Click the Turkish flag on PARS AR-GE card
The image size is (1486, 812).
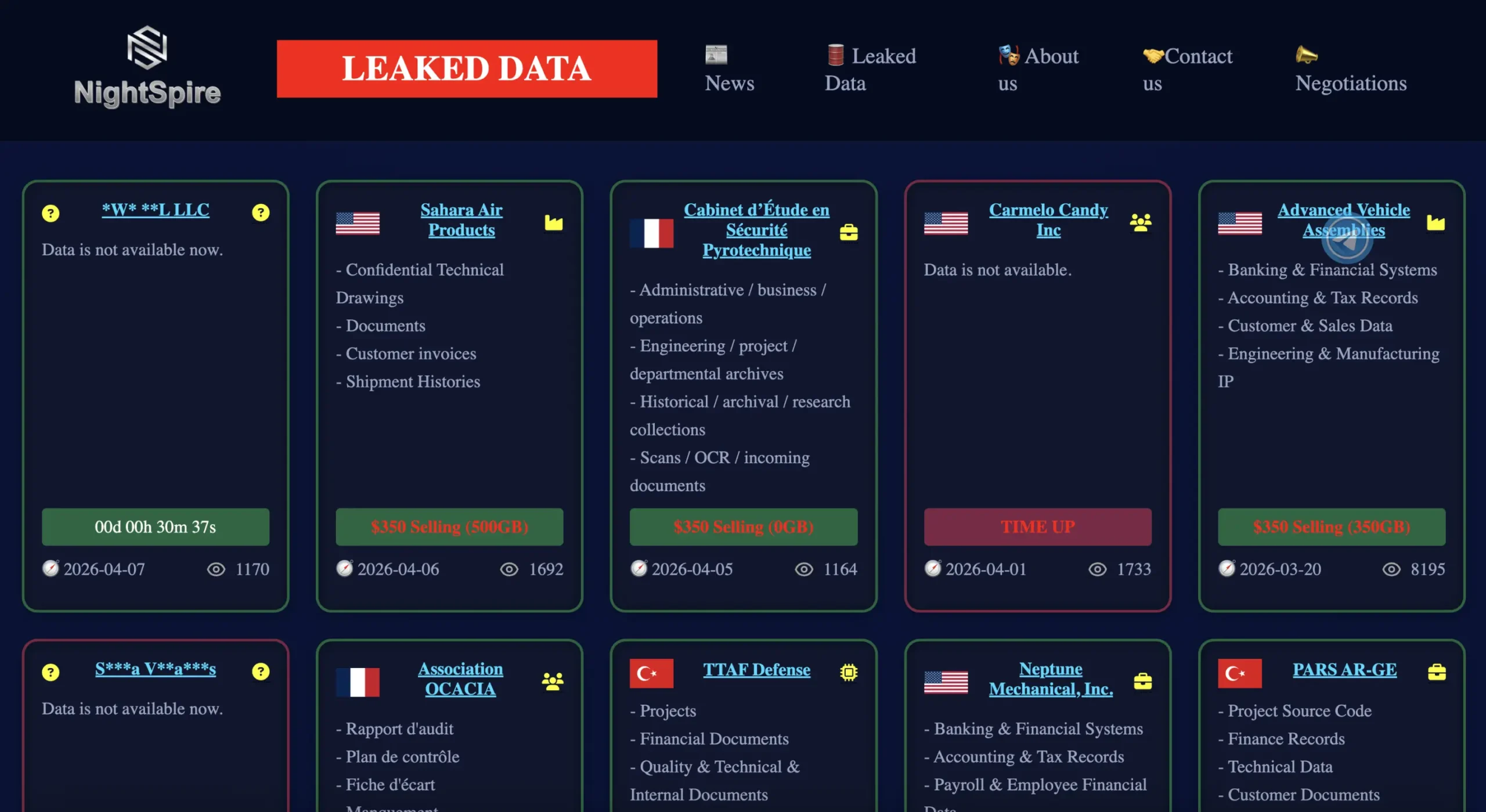click(x=1239, y=673)
